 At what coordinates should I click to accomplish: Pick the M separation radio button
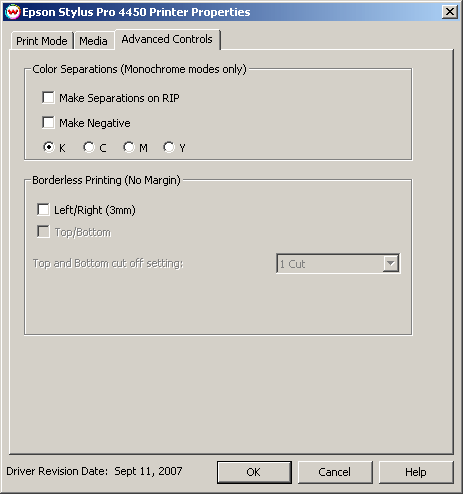129,147
